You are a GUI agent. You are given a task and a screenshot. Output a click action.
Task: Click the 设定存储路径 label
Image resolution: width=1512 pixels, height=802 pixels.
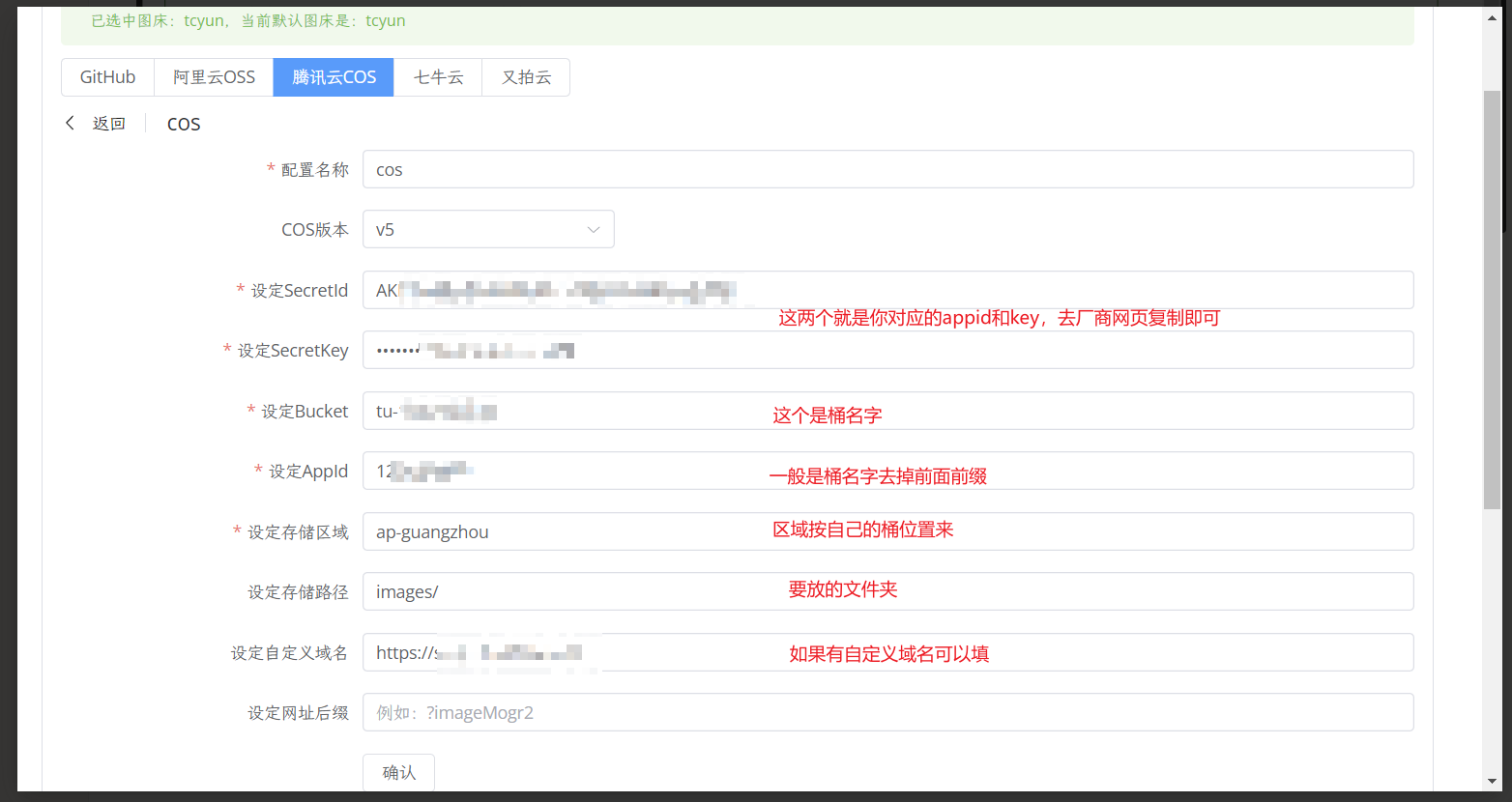click(298, 592)
